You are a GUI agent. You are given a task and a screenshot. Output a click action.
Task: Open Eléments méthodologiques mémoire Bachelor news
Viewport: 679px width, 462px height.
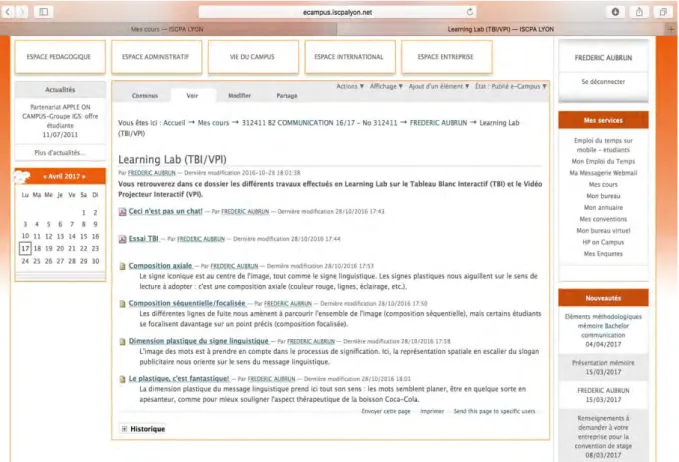[603, 331]
